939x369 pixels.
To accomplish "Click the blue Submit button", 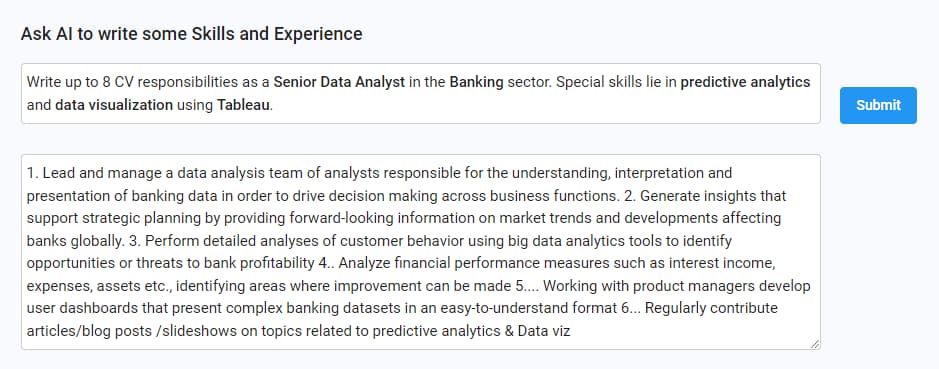I will [x=878, y=105].
